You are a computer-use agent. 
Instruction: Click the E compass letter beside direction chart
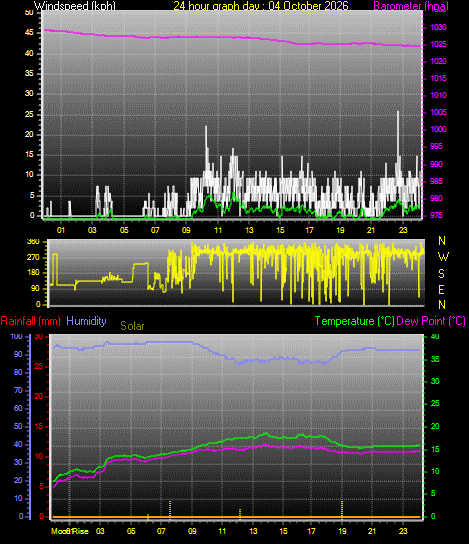441,289
